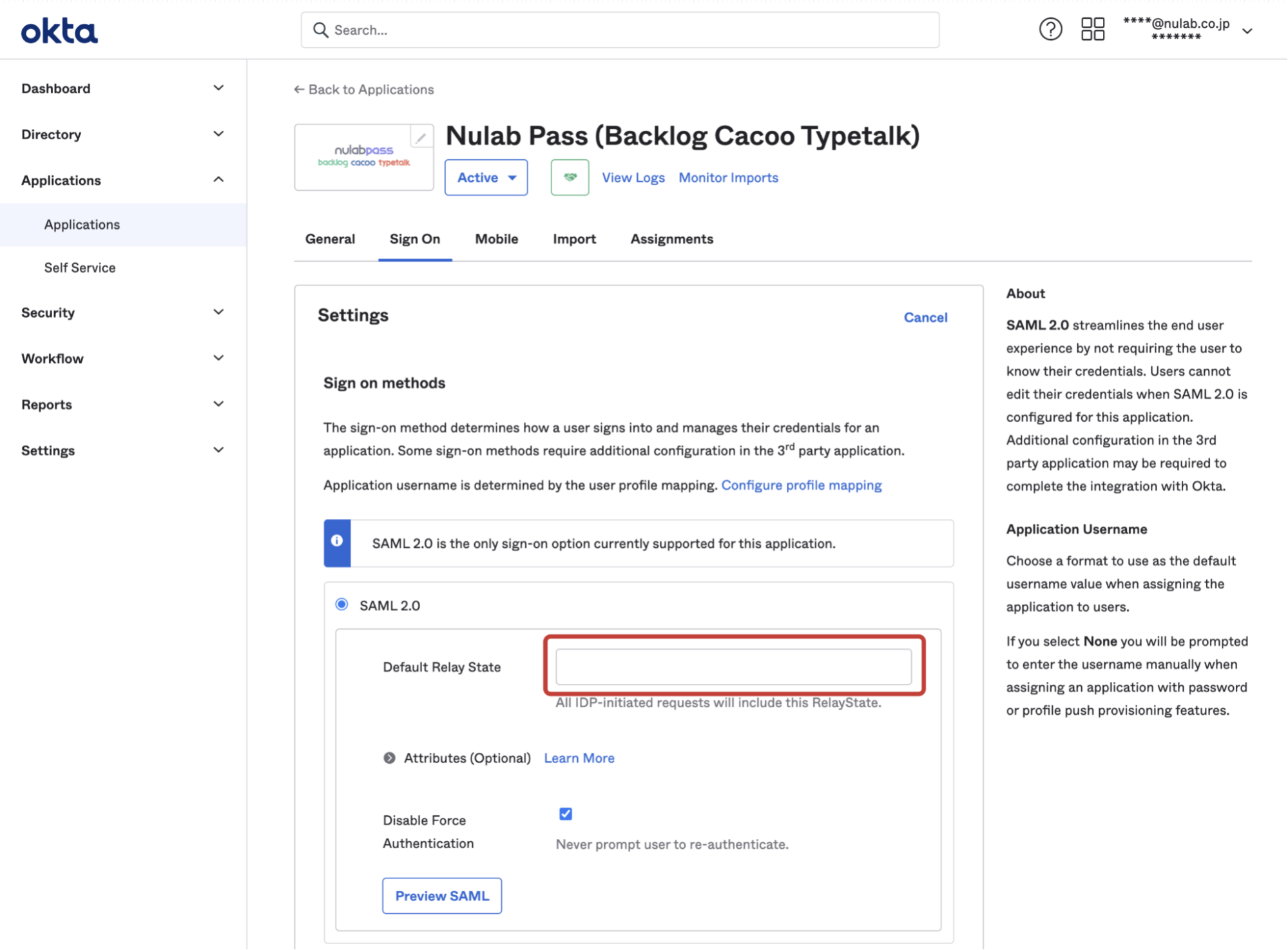This screenshot has height=950, width=1288.
Task: Uncheck Disable Force Authentication checkbox
Action: tap(566, 813)
